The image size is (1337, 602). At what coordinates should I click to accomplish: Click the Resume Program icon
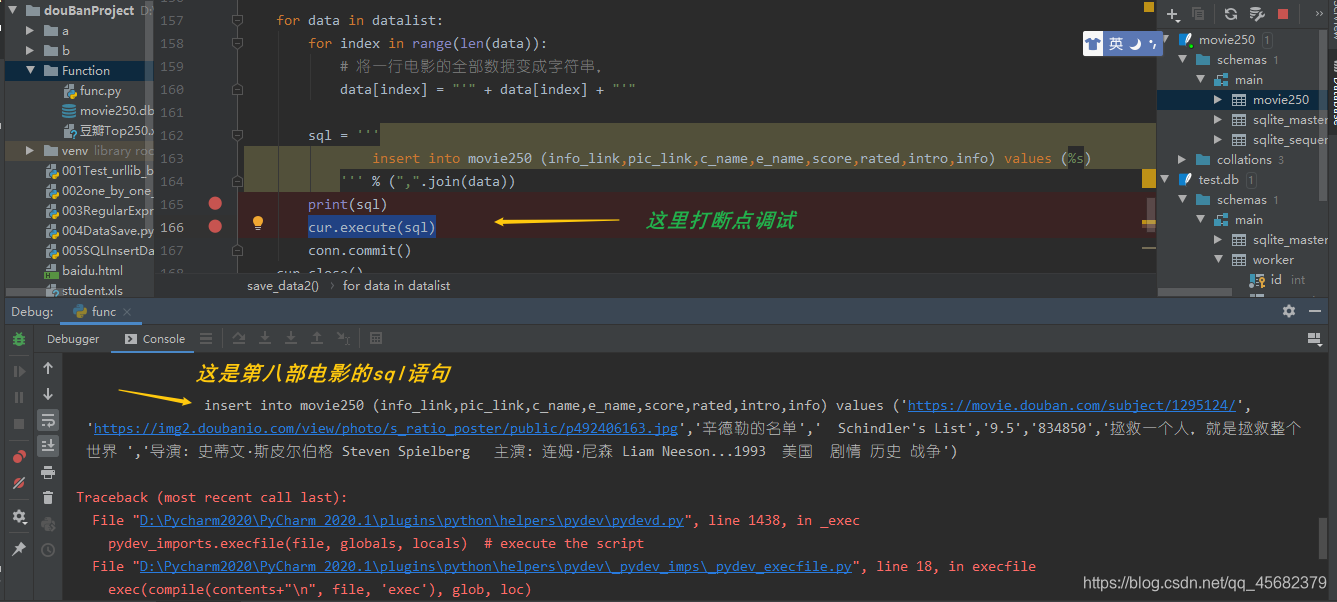tap(19, 372)
